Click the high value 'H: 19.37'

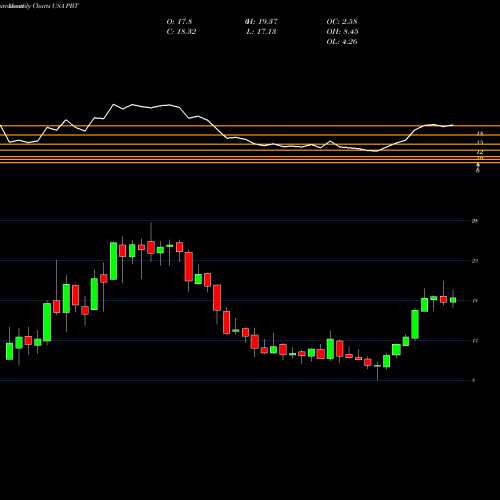click(x=262, y=22)
